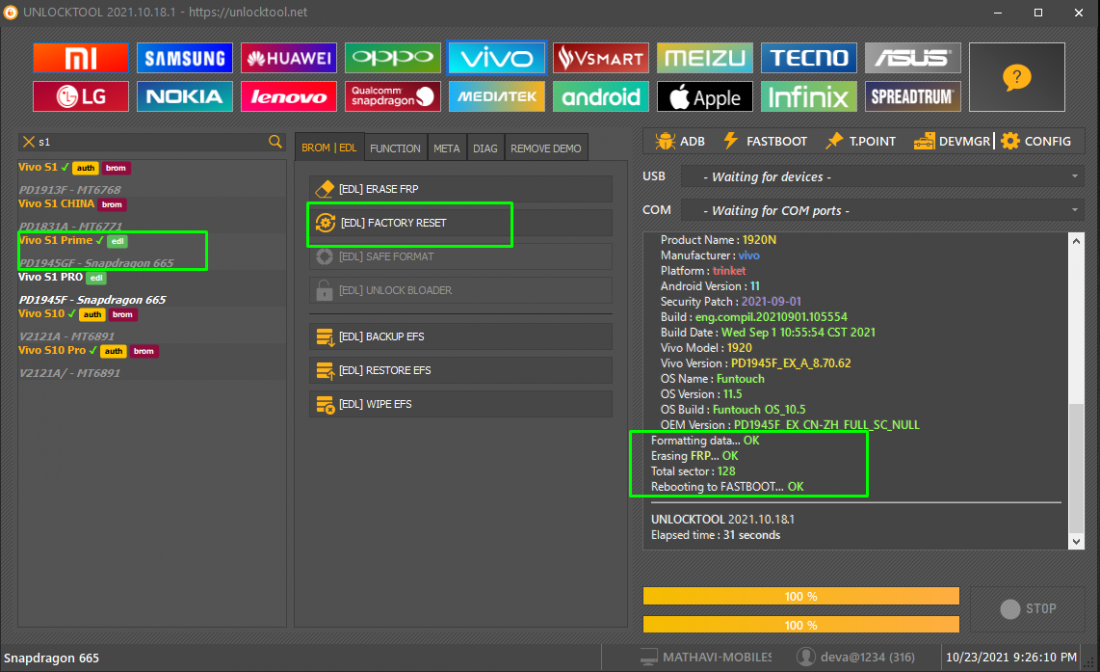The width and height of the screenshot is (1100, 672).
Task: Open the COM ports dropdown
Action: (883, 210)
